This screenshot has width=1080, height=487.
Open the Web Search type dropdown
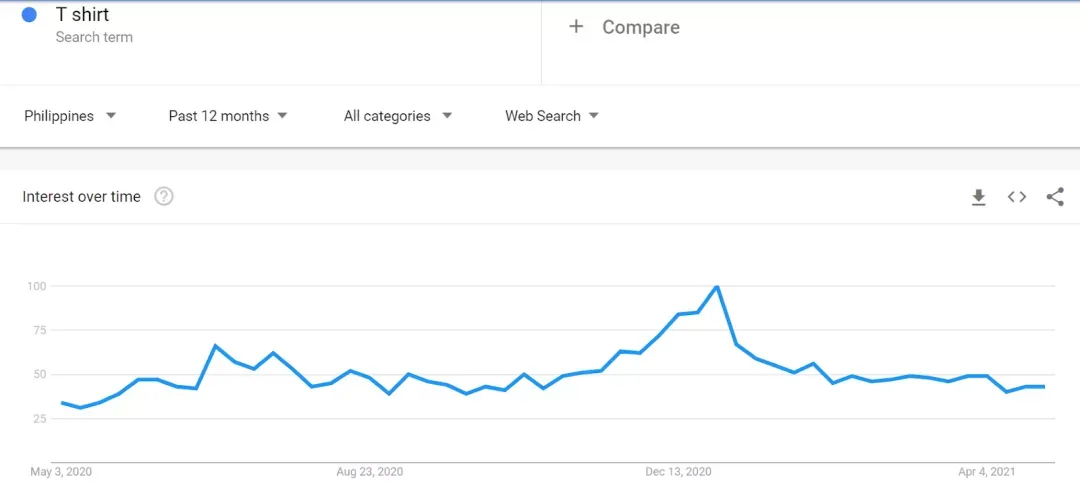(552, 116)
